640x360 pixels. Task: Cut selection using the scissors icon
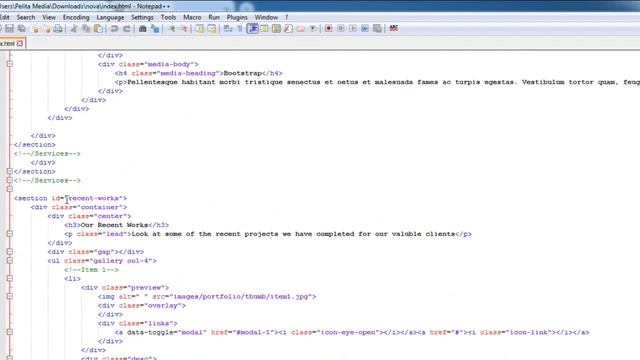74,29
